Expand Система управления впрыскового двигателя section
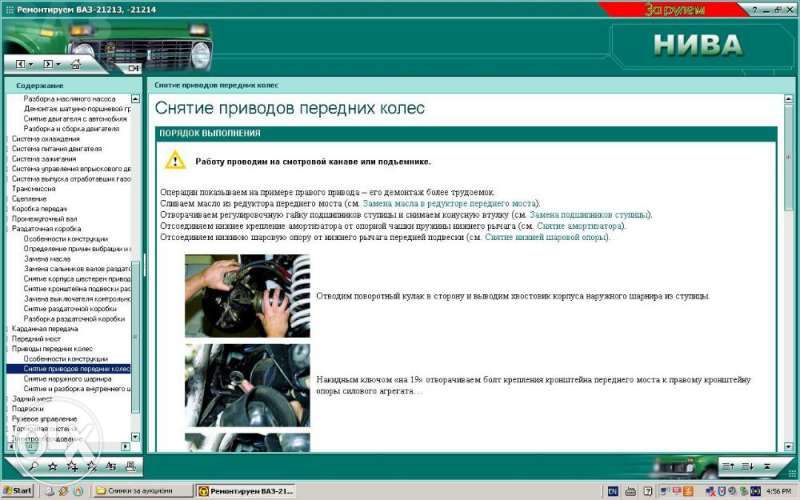The image size is (800, 500). tap(71, 168)
